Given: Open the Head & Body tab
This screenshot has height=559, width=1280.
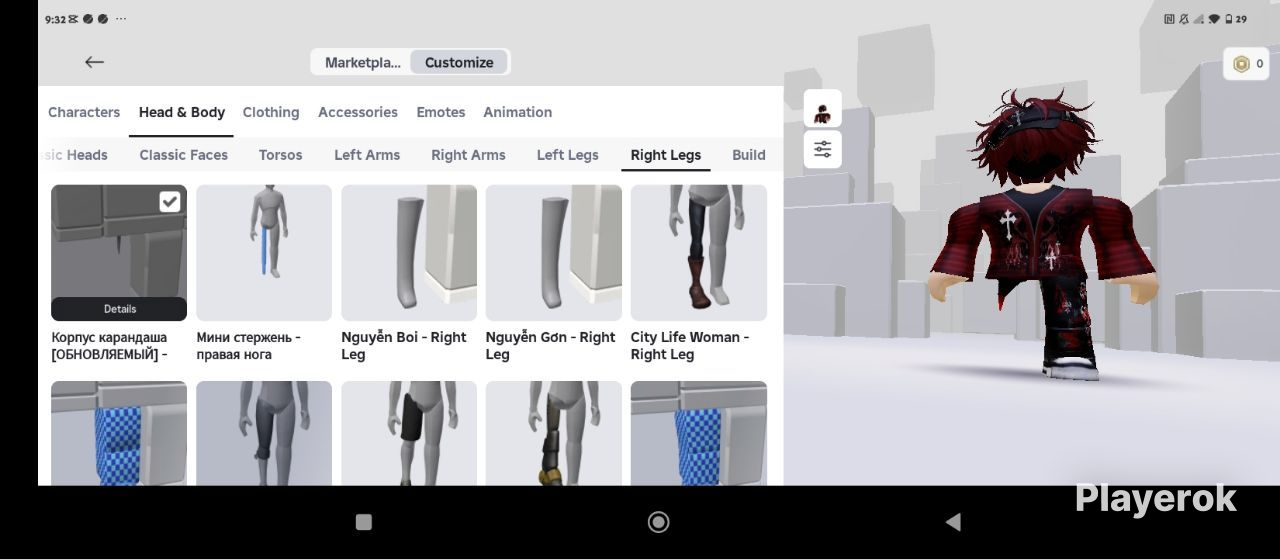Looking at the screenshot, I should [x=182, y=112].
